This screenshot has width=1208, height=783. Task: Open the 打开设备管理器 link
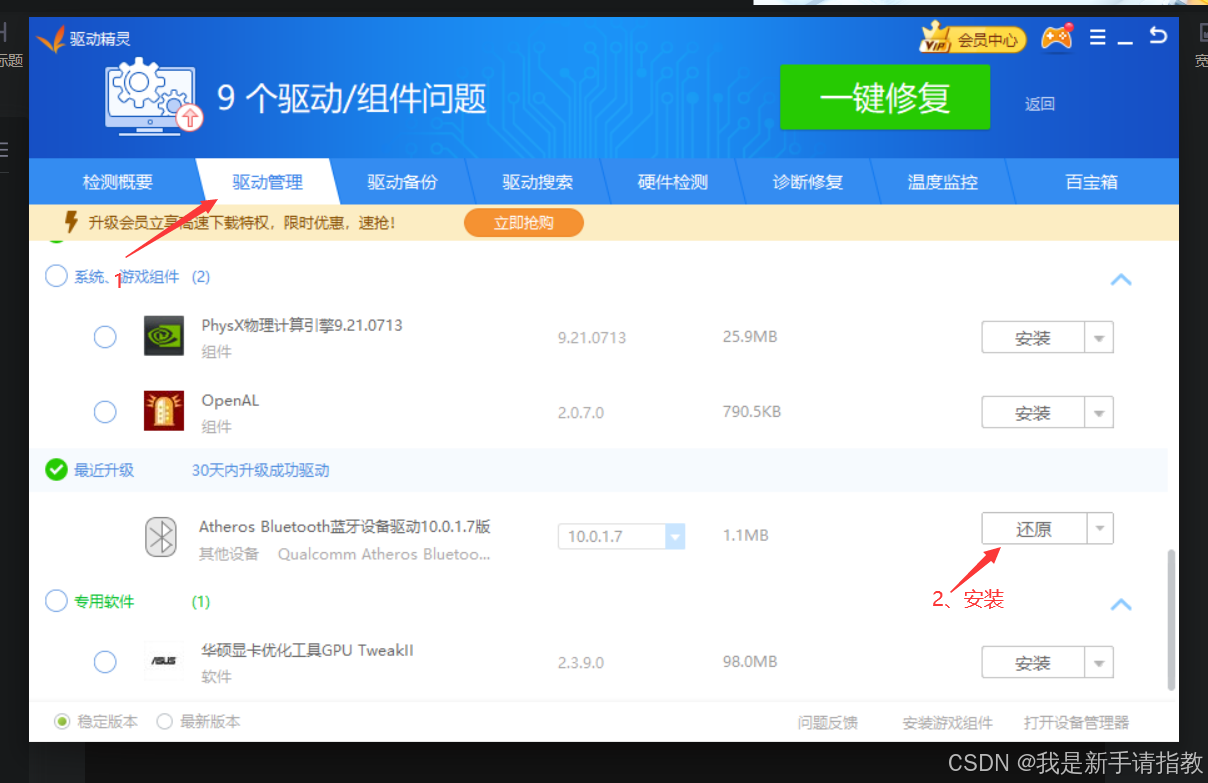coord(1076,722)
